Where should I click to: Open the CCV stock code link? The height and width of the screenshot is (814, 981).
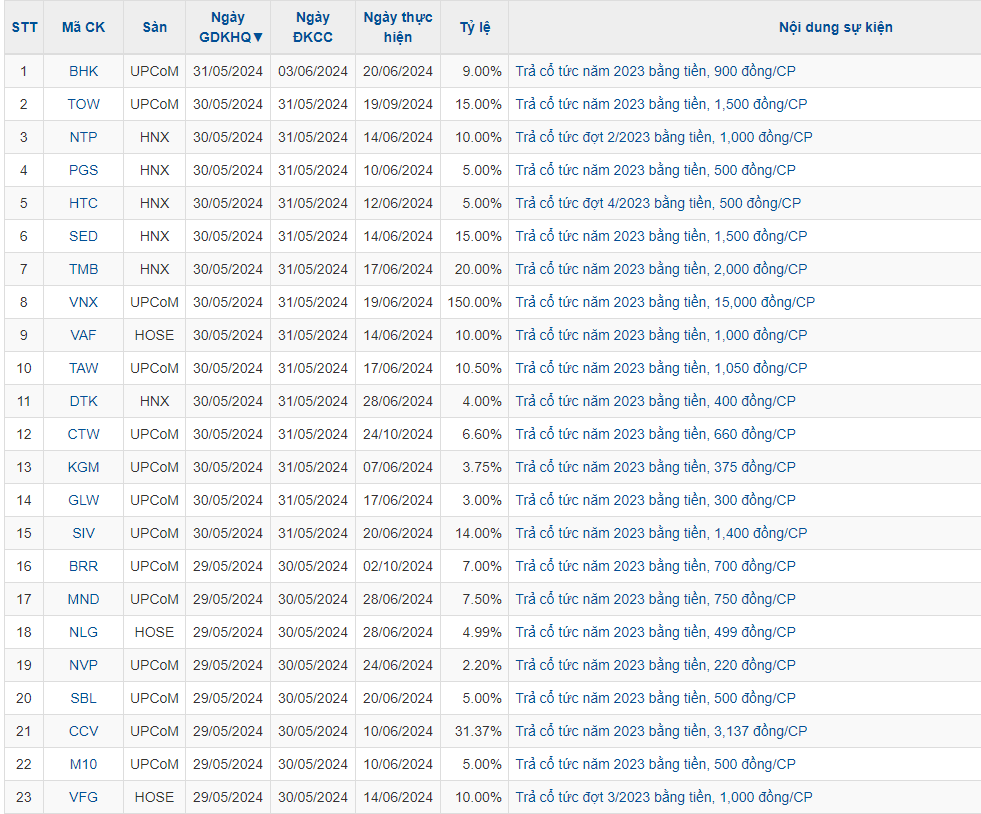83,731
